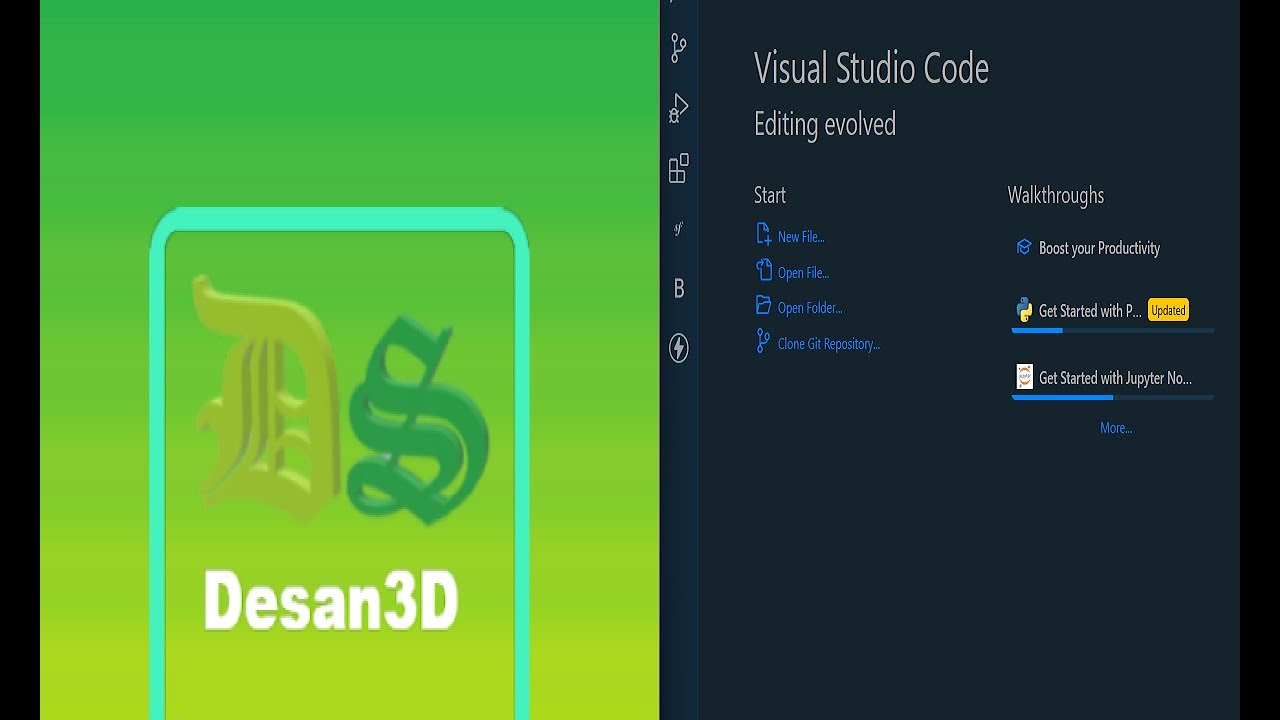
Task: Click the new file icon beside New File
Action: click(x=764, y=235)
